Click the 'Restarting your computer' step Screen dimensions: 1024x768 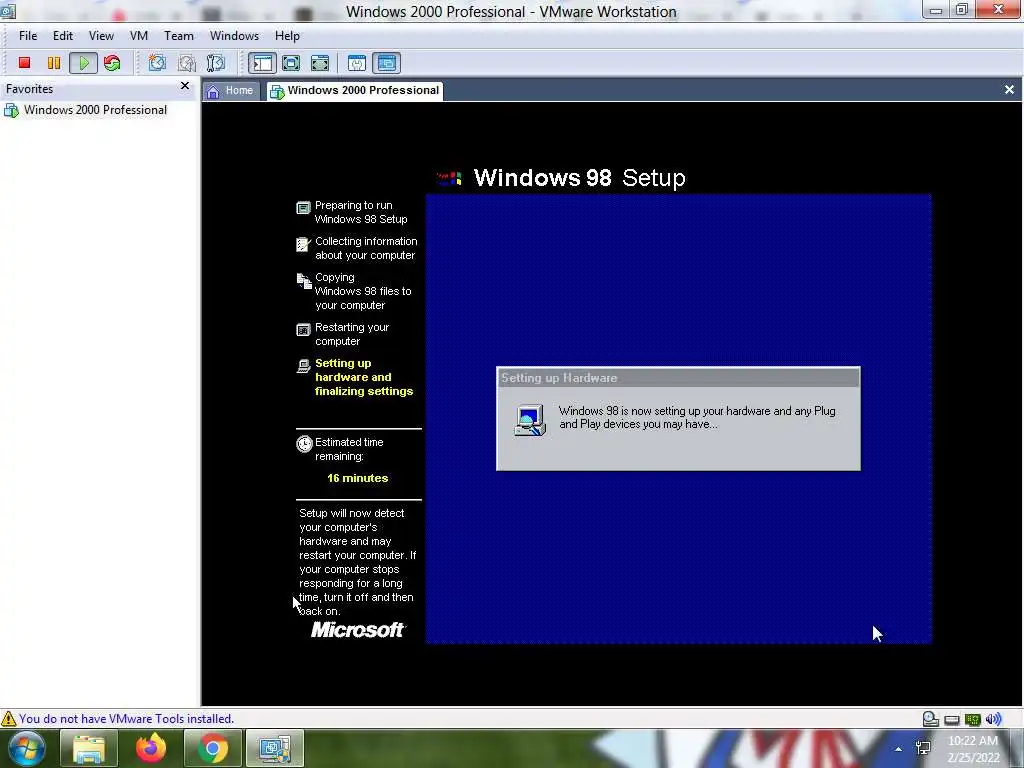351,334
